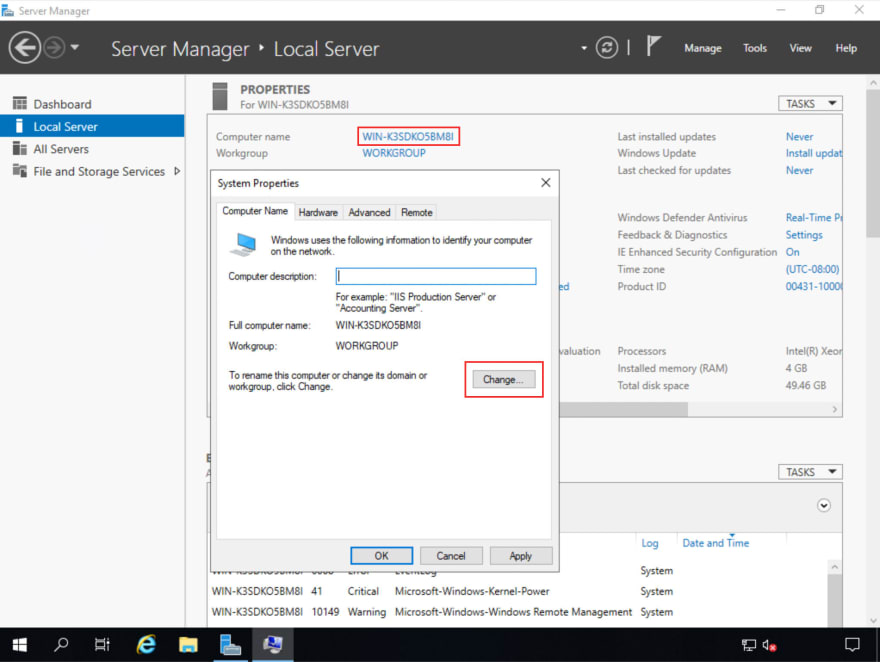
Task: Click right arrow of properties horizontal scrollbar
Action: click(x=835, y=410)
